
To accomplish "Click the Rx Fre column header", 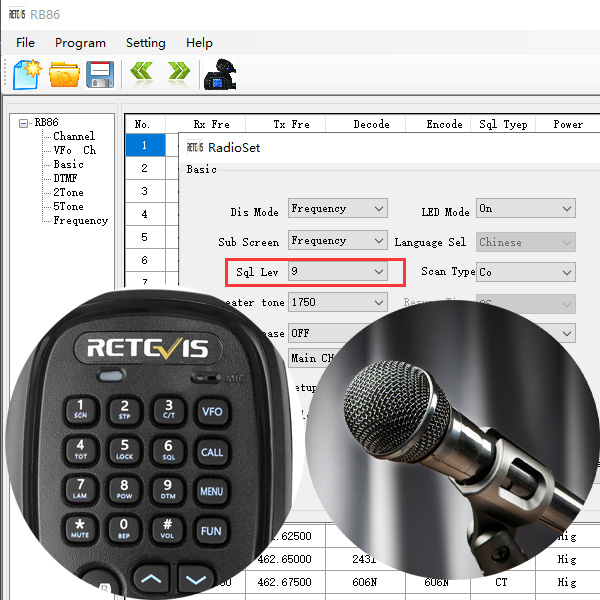I will tap(205, 124).
